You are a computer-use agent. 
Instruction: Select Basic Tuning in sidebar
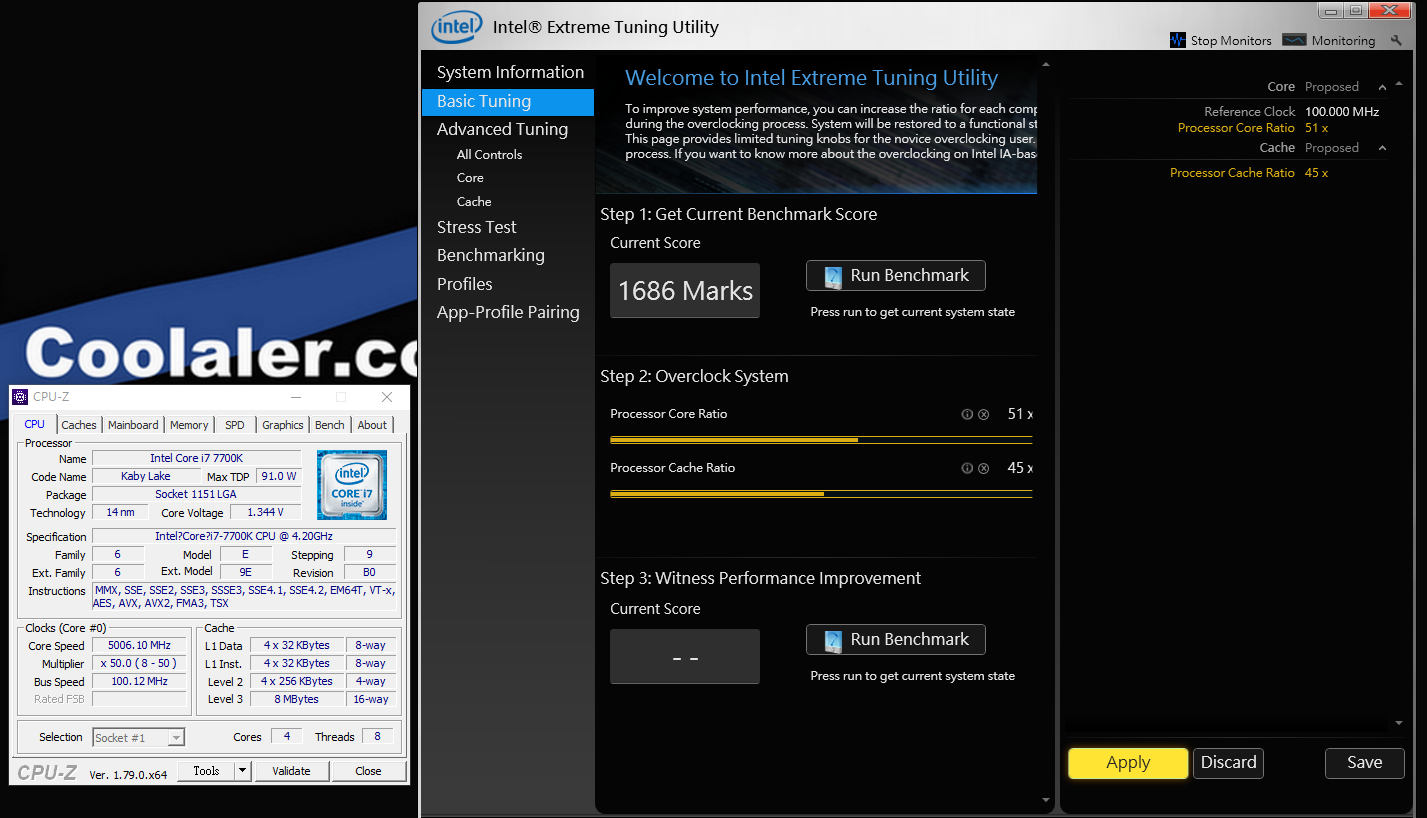508,101
